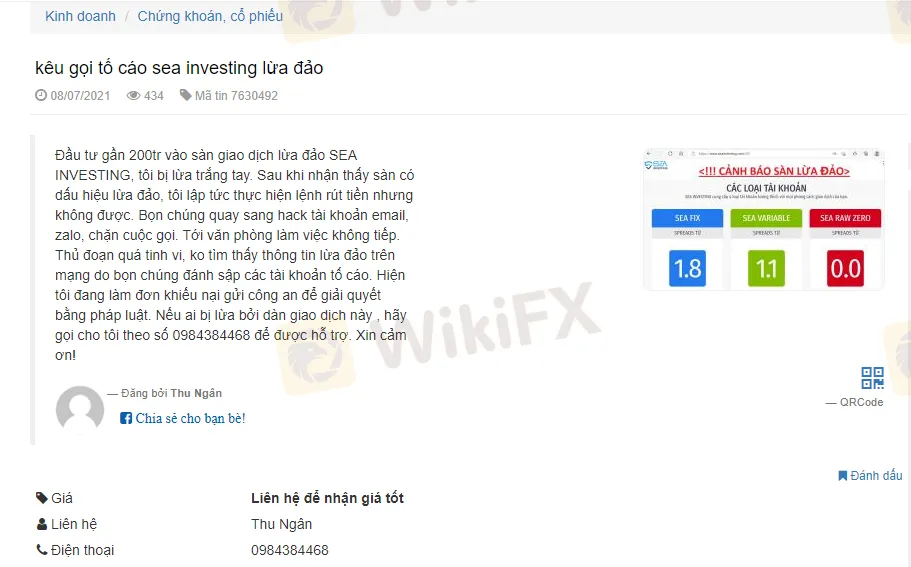Click the Mã tin 7630492 label
Image resolution: width=911 pixels, height=567 pixels.
[236, 95]
